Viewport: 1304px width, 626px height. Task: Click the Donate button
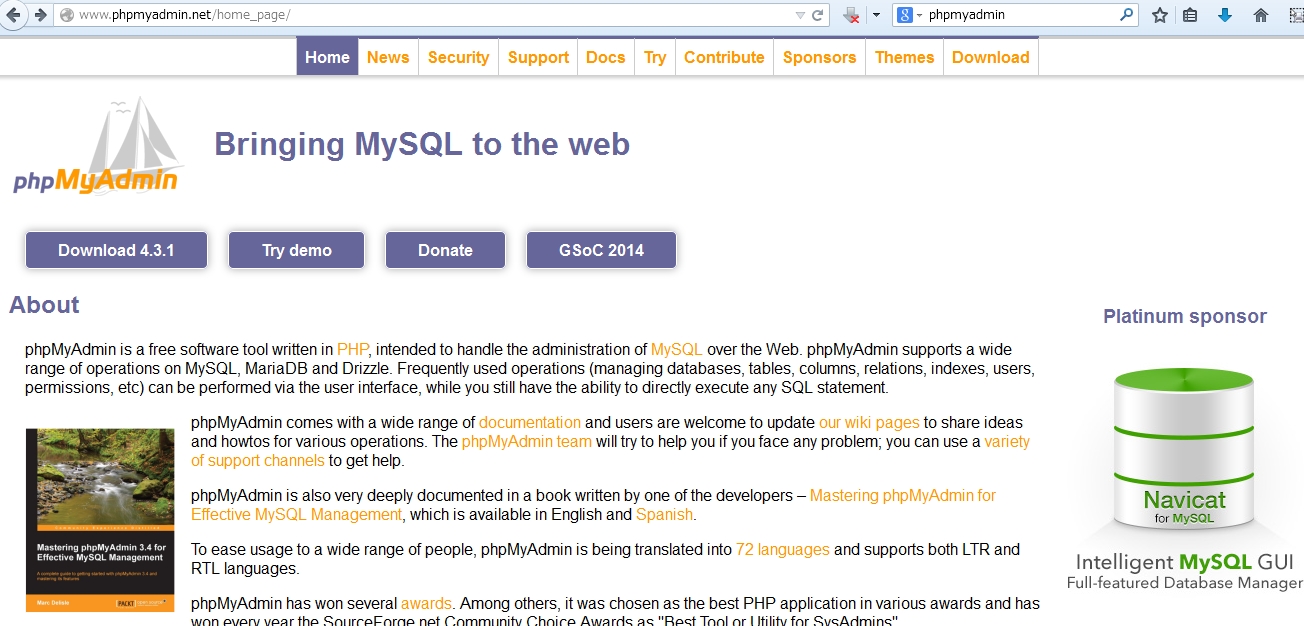coord(445,250)
